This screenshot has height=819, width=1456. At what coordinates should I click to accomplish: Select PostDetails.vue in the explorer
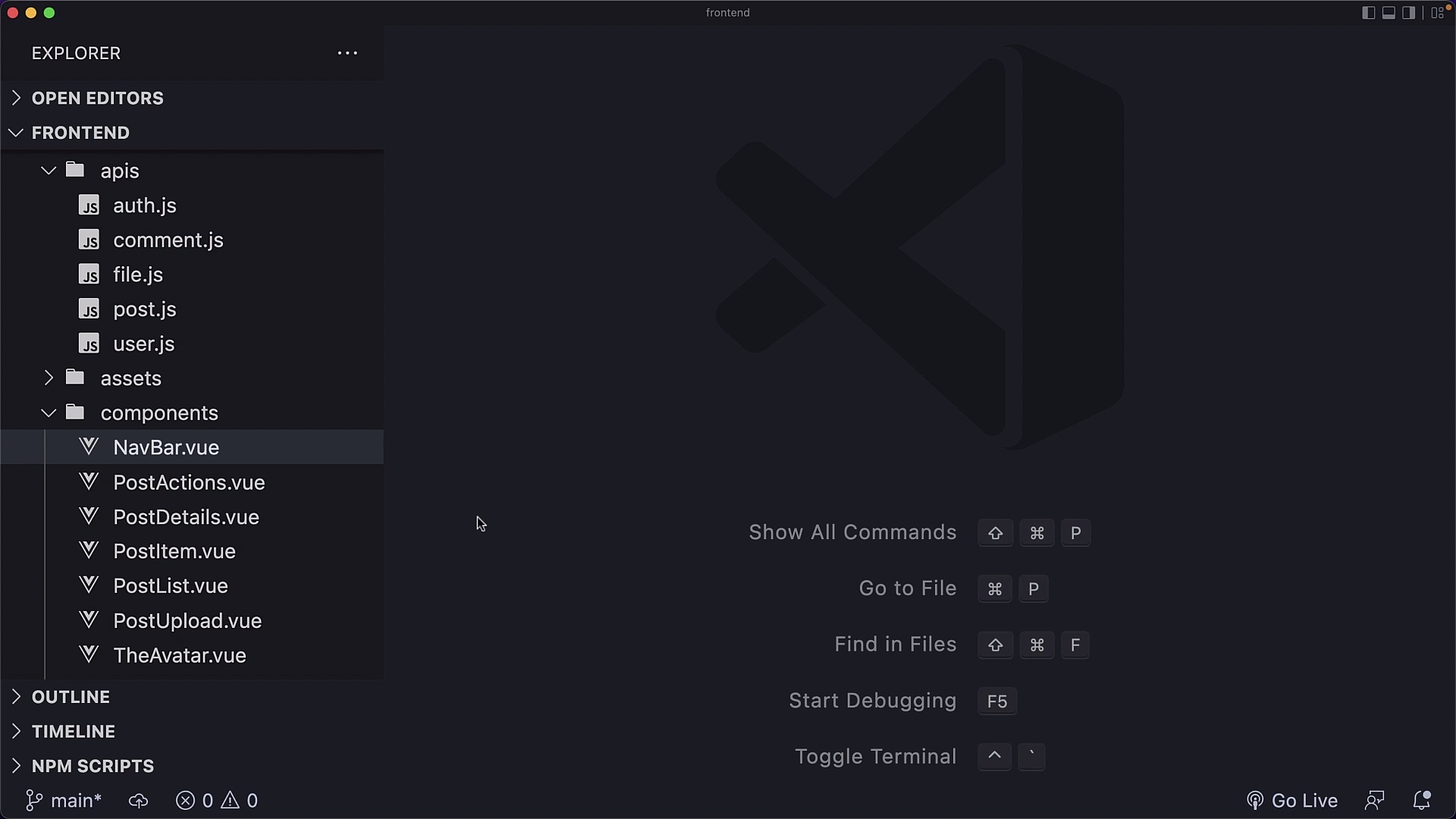[186, 516]
